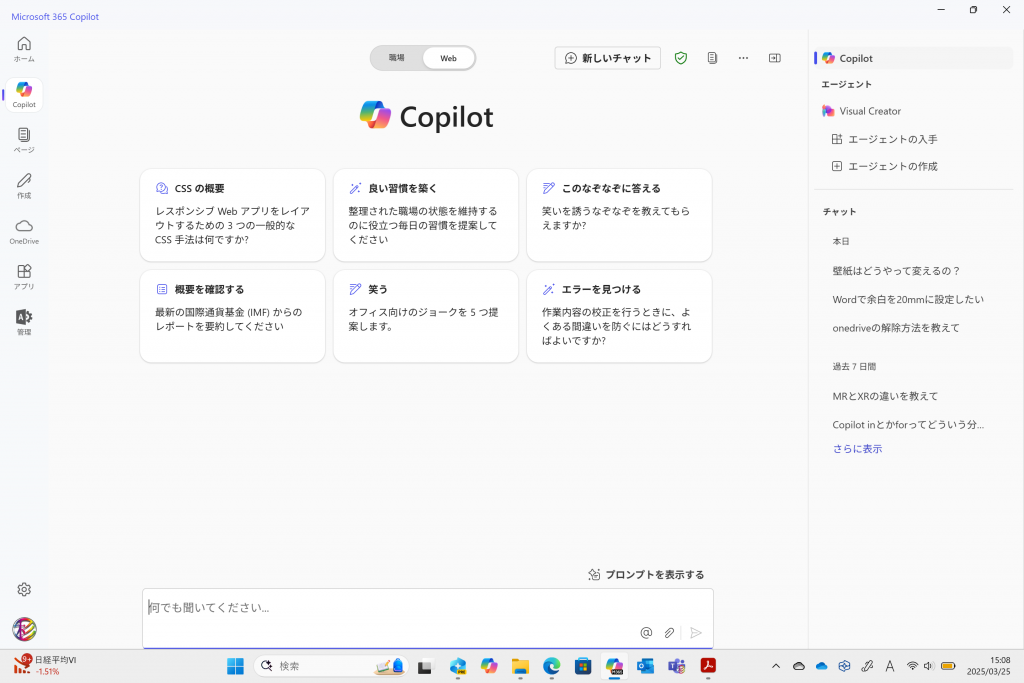Switch to the Web toggle
This screenshot has width=1024, height=683.
(x=449, y=58)
